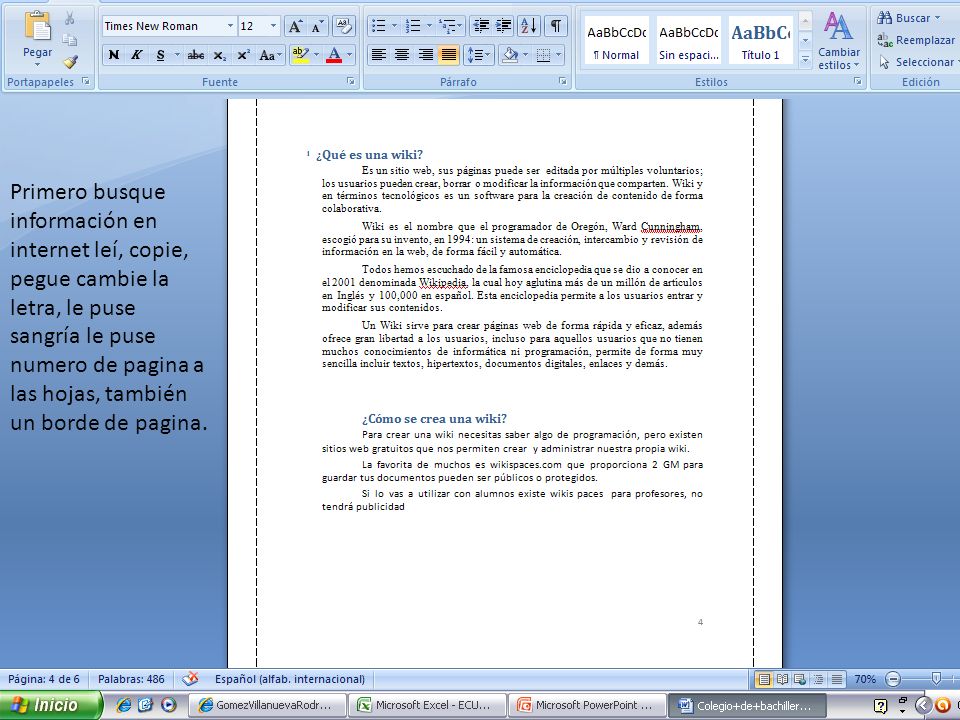Viewport: 960px width, 720px height.
Task: Click the Reemplazar button
Action: pos(915,40)
